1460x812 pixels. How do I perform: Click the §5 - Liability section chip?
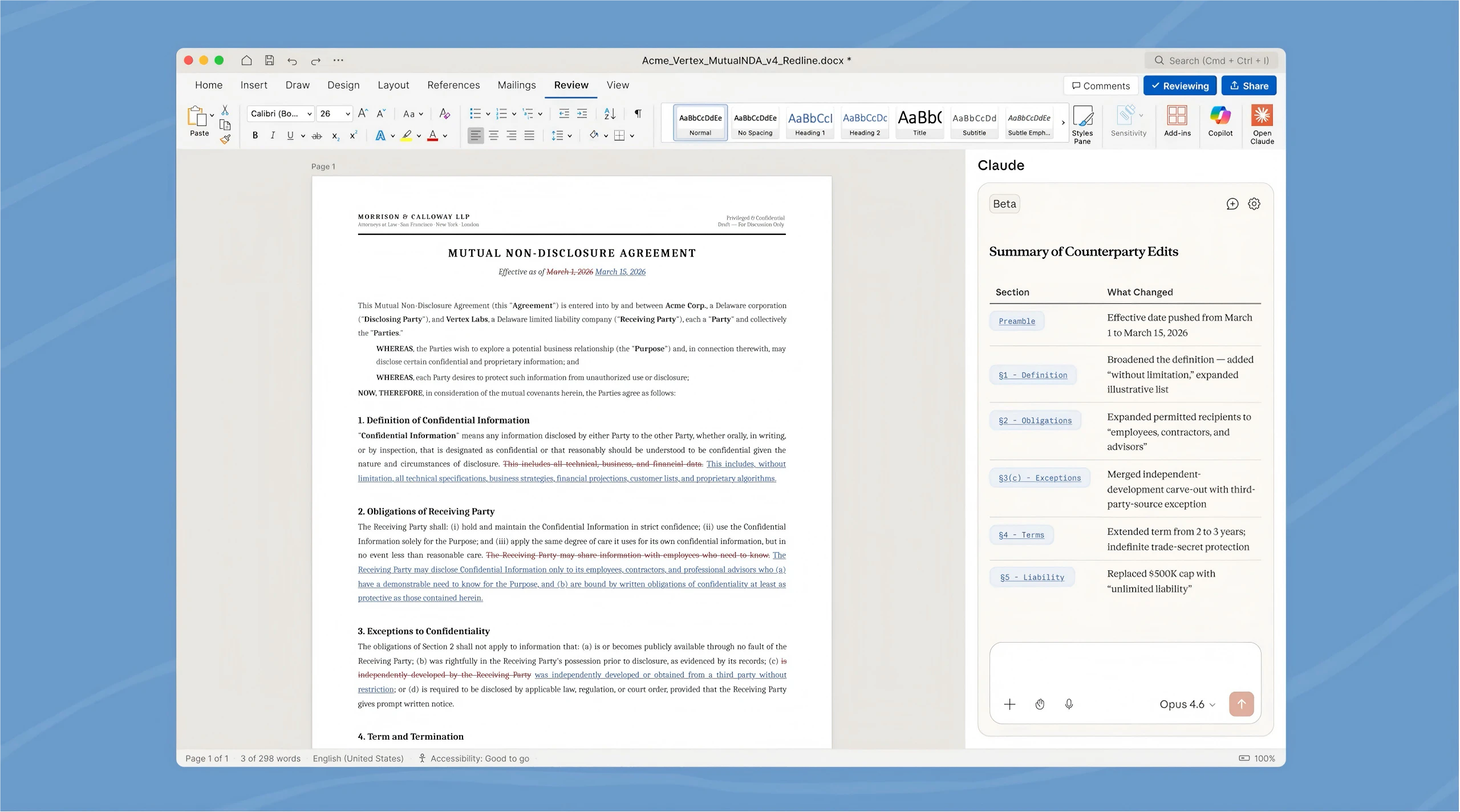tap(1032, 576)
